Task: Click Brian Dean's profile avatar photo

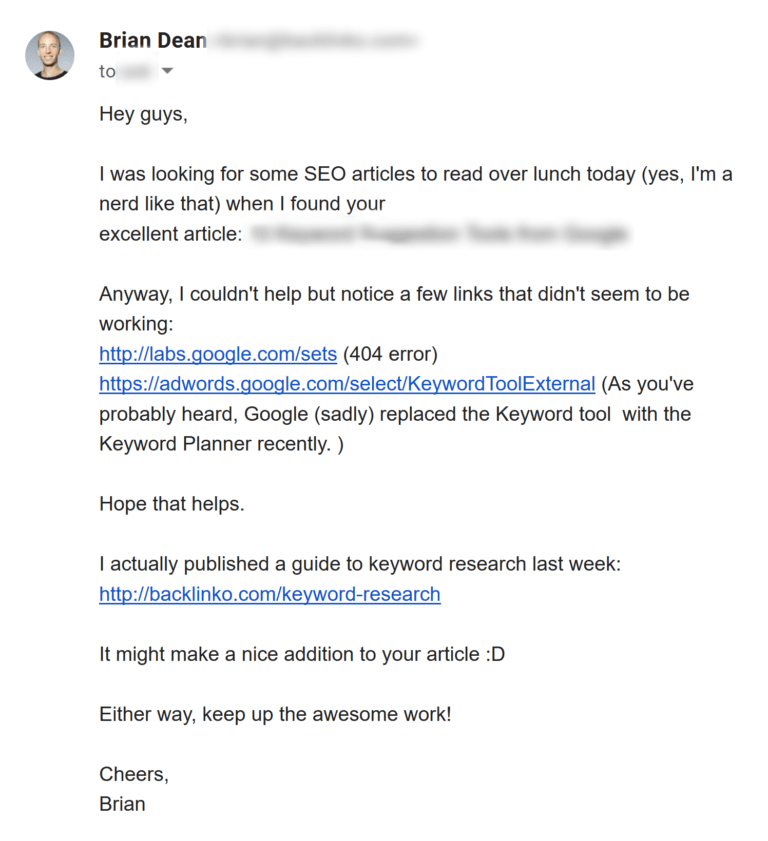Action: click(x=49, y=55)
